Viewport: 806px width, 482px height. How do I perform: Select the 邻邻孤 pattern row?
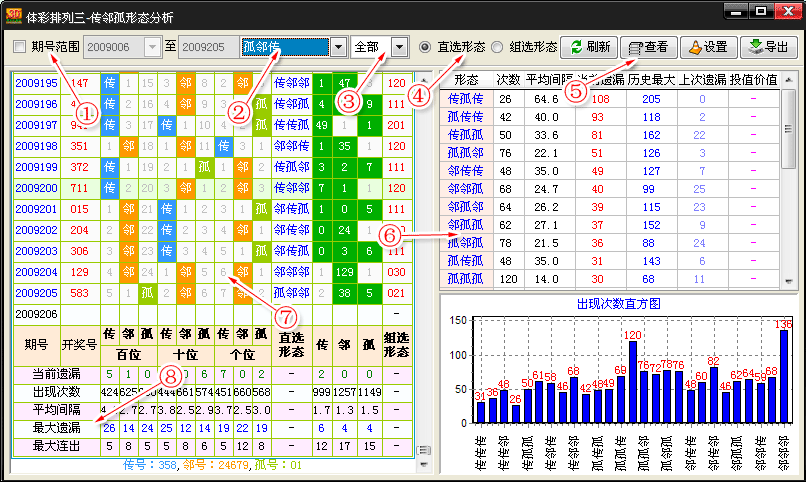click(x=610, y=189)
